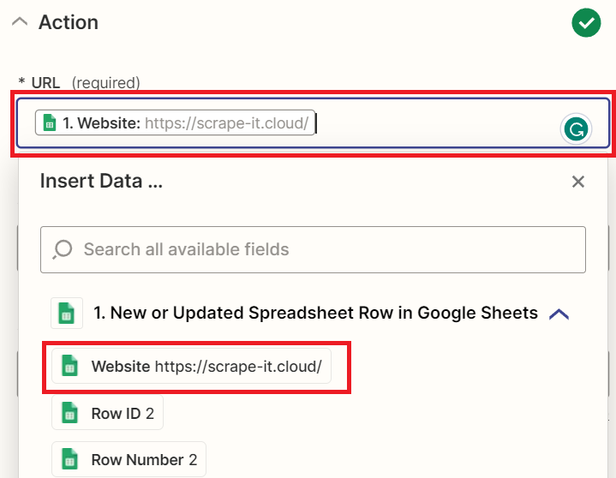Click the sheet icon on the Row ID option
Screen dimensions: 616x478
coord(70,412)
